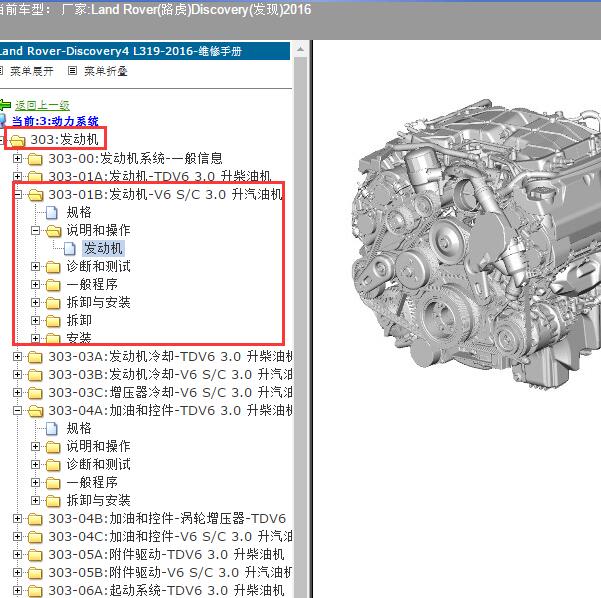Select 一般程序 under 303-04A
The height and width of the screenshot is (598, 601).
(92, 483)
